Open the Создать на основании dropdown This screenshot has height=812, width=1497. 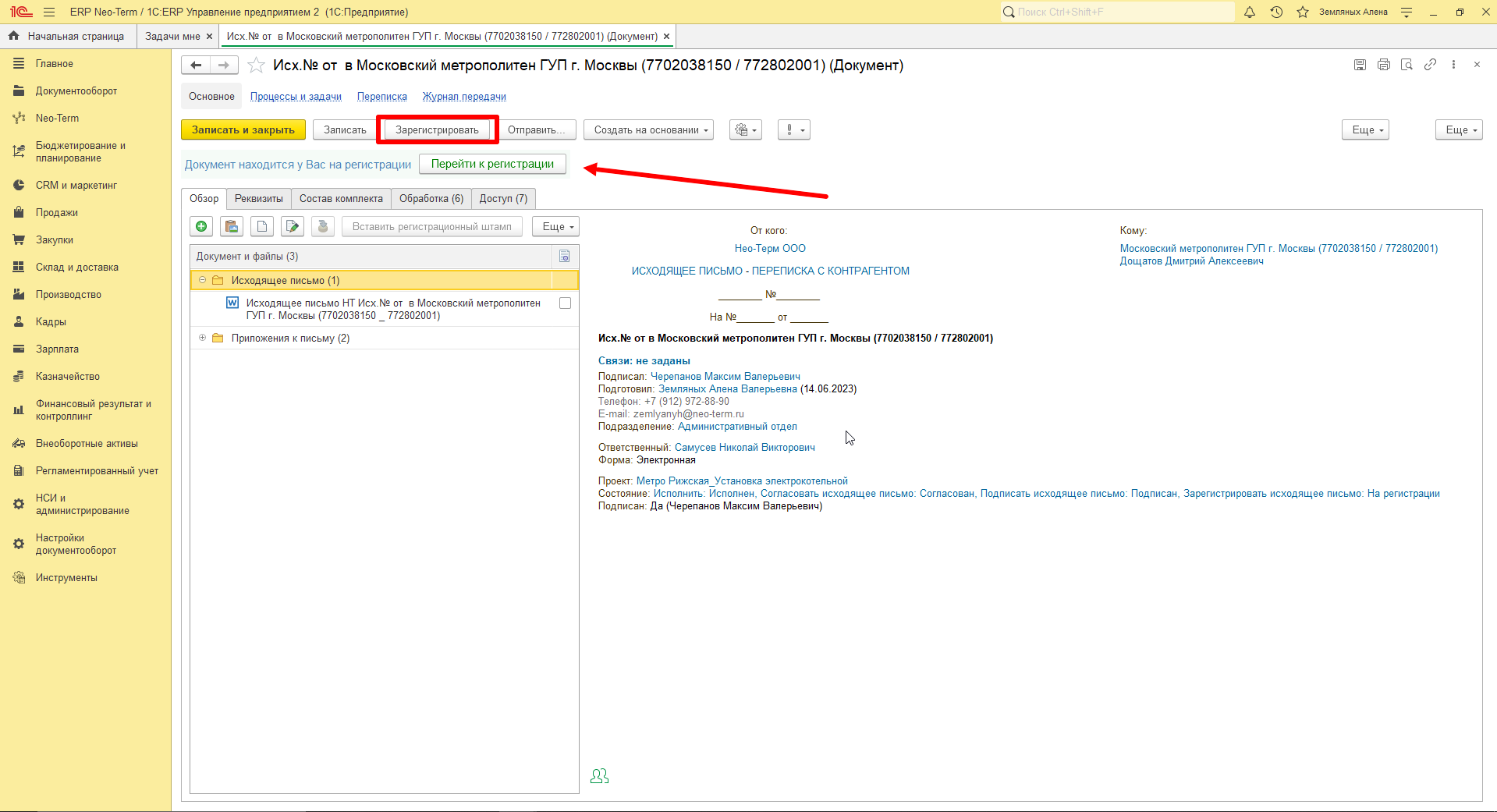point(649,130)
